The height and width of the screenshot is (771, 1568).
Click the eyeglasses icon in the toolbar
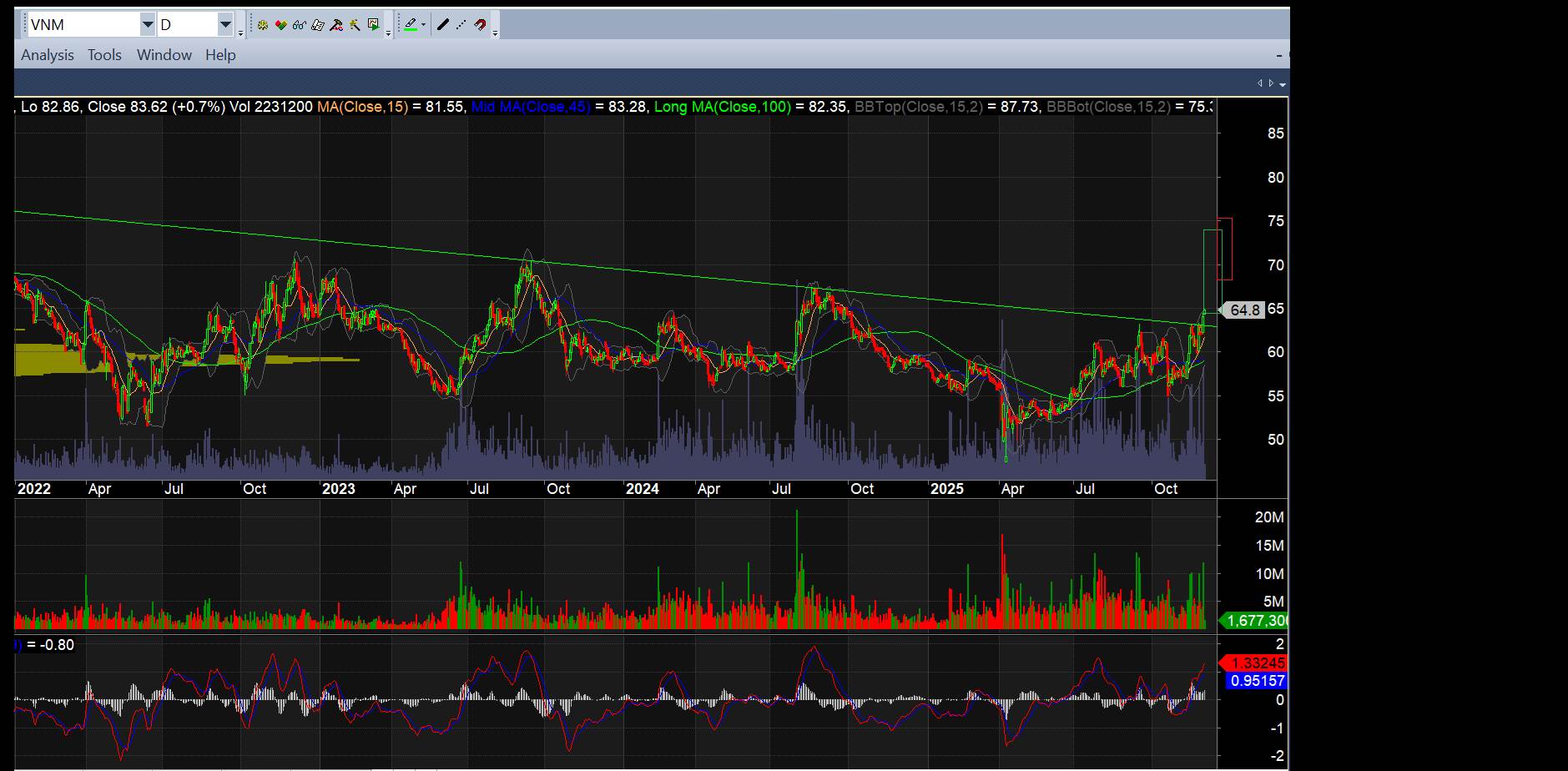click(x=299, y=25)
